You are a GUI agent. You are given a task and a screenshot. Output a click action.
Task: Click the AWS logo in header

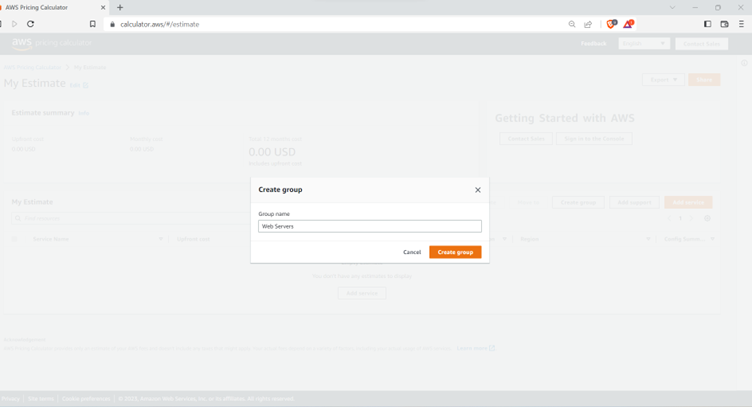click(21, 44)
